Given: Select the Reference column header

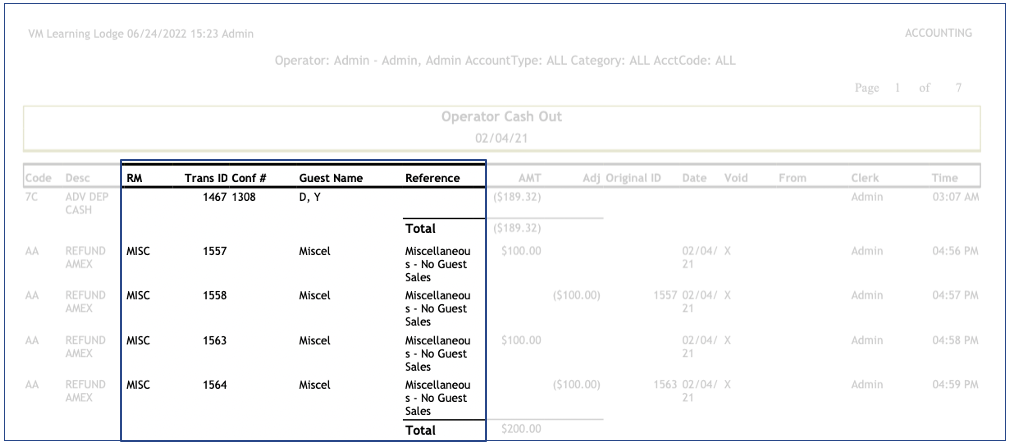Looking at the screenshot, I should pyautogui.click(x=432, y=178).
